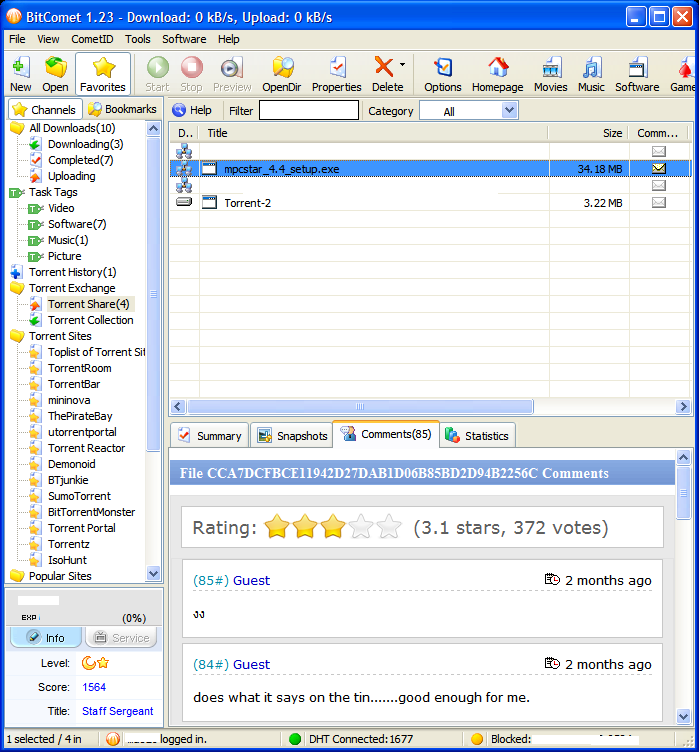Open the mininova site entry

click(69, 400)
